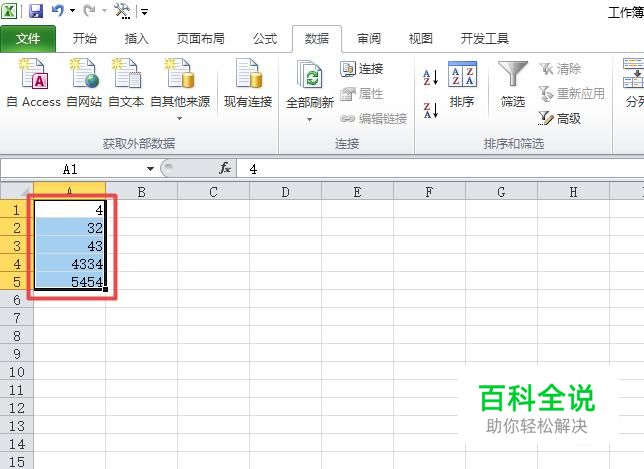The height and width of the screenshot is (469, 644).
Task: Click the grayed-out 属性 (Properties) button
Action: [x=362, y=94]
